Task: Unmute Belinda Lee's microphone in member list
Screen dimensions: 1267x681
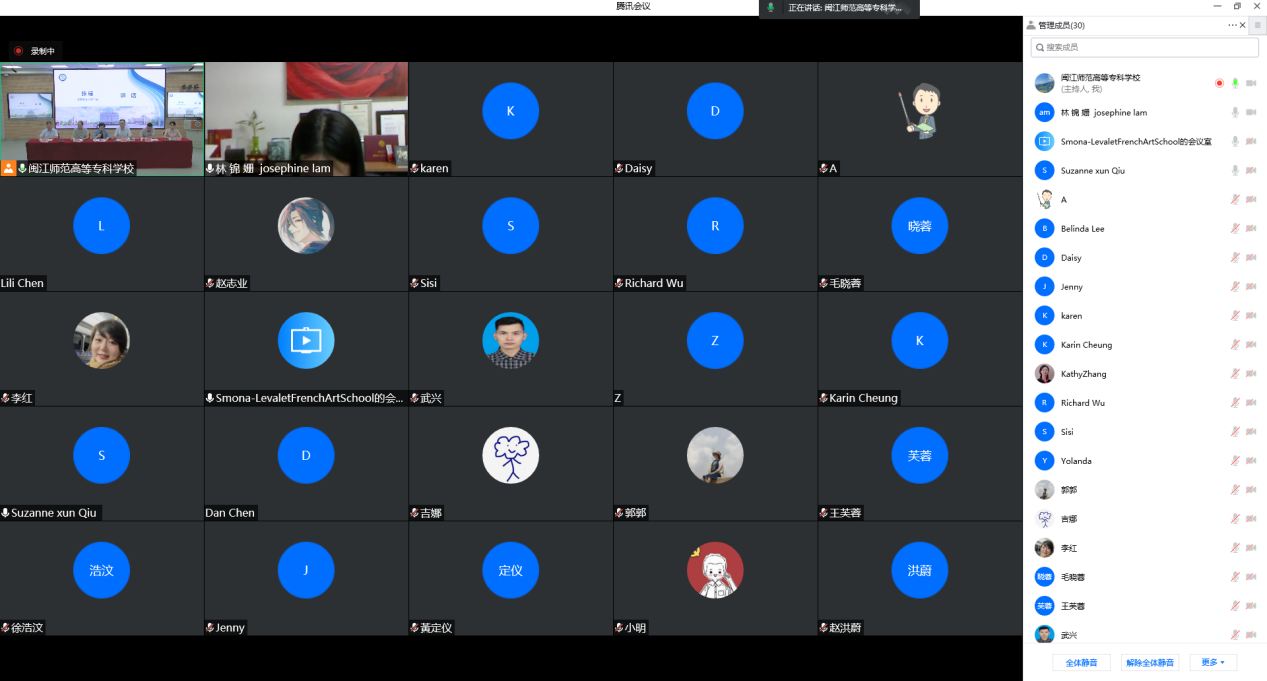Action: point(1235,229)
